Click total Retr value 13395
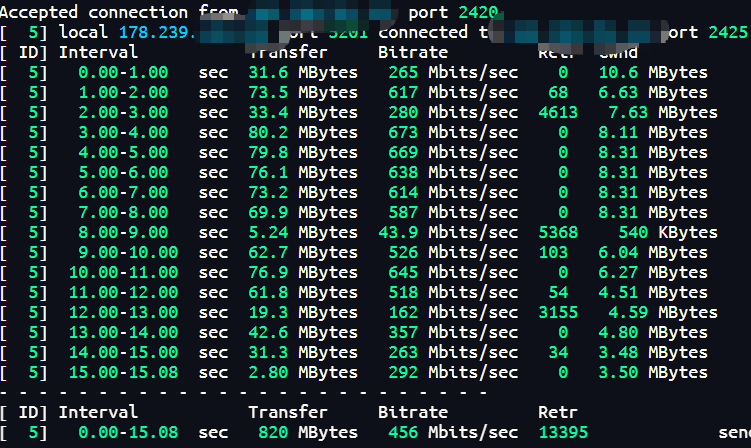 pos(563,432)
